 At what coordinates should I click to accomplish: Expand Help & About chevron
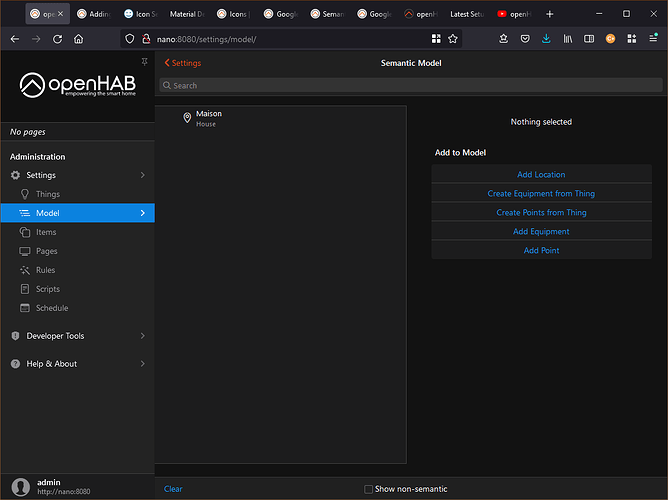(x=143, y=364)
